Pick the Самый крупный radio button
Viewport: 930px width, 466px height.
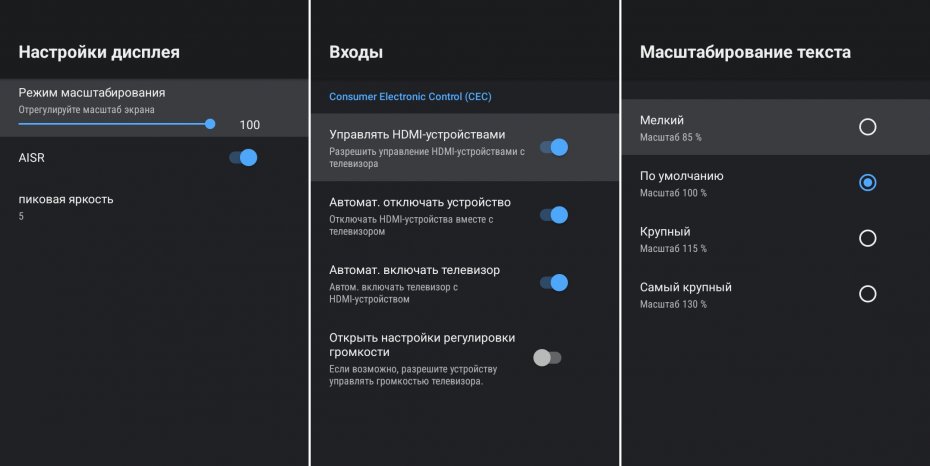[x=867, y=293]
